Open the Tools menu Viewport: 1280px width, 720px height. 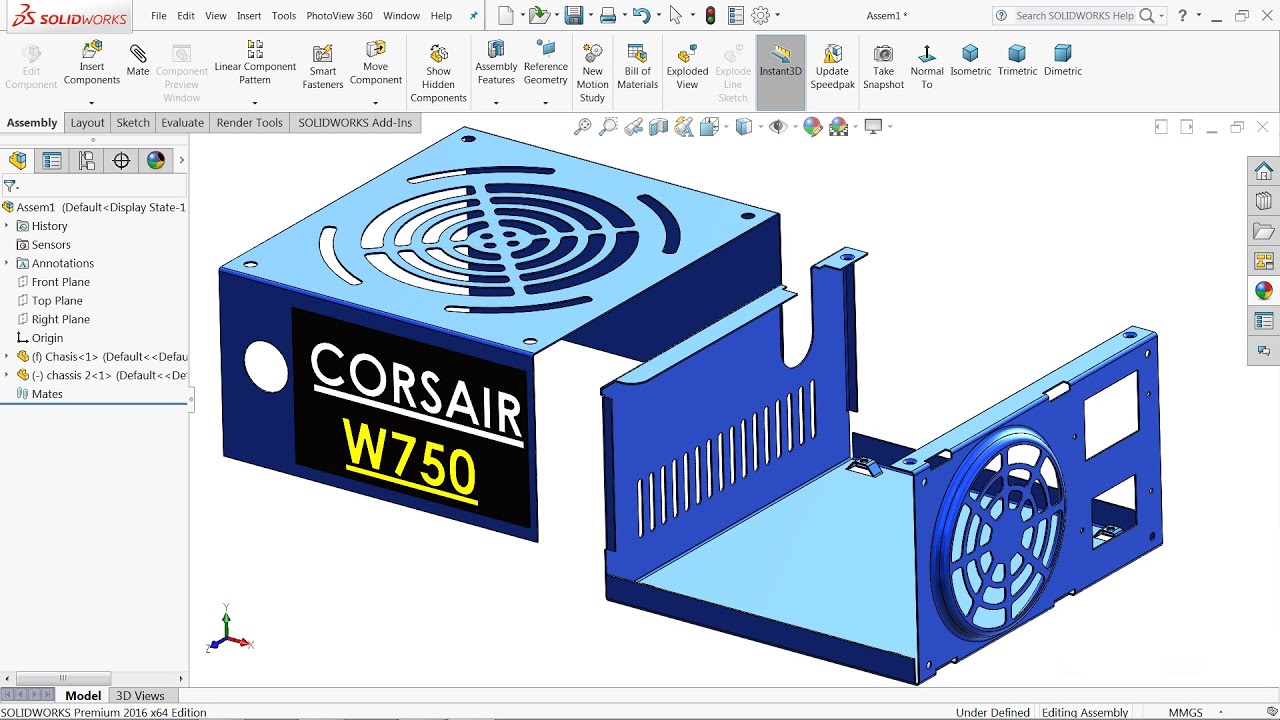(x=284, y=16)
